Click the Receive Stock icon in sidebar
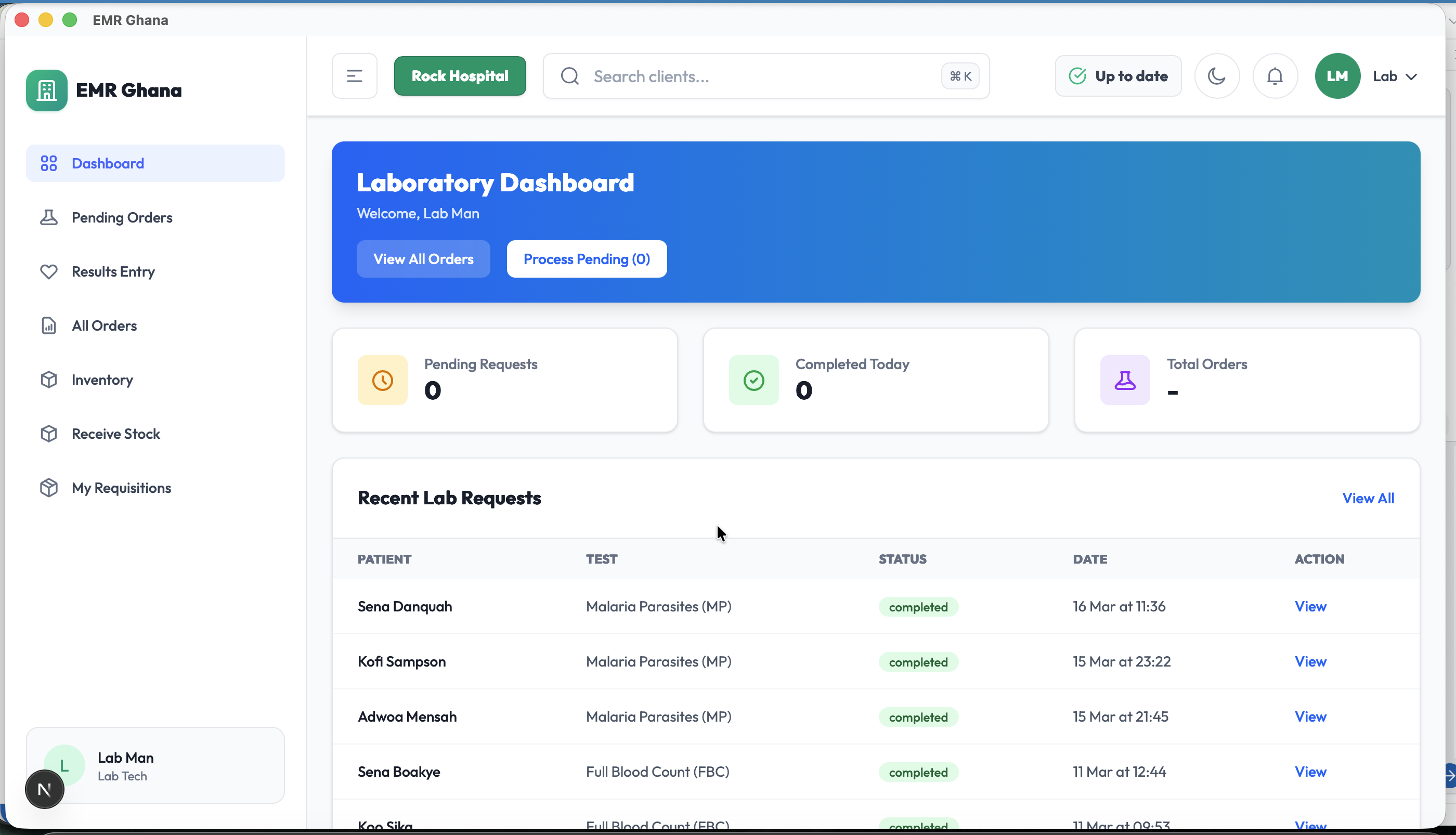 pos(49,434)
